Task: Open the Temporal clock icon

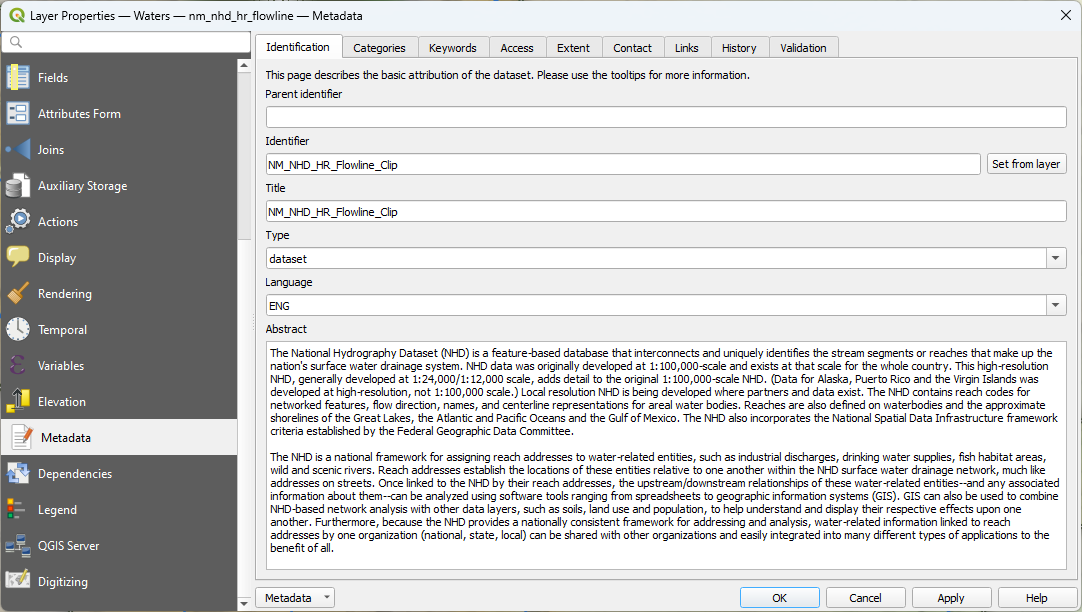Action: [x=18, y=329]
